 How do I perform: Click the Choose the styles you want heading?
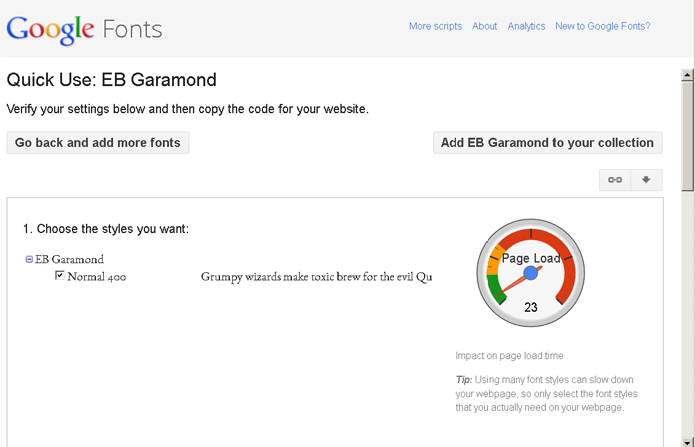click(x=106, y=229)
